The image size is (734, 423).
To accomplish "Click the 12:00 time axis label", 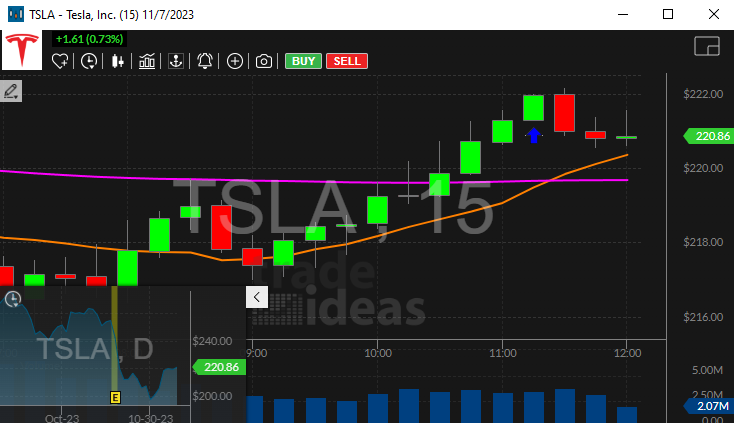I will (x=627, y=353).
